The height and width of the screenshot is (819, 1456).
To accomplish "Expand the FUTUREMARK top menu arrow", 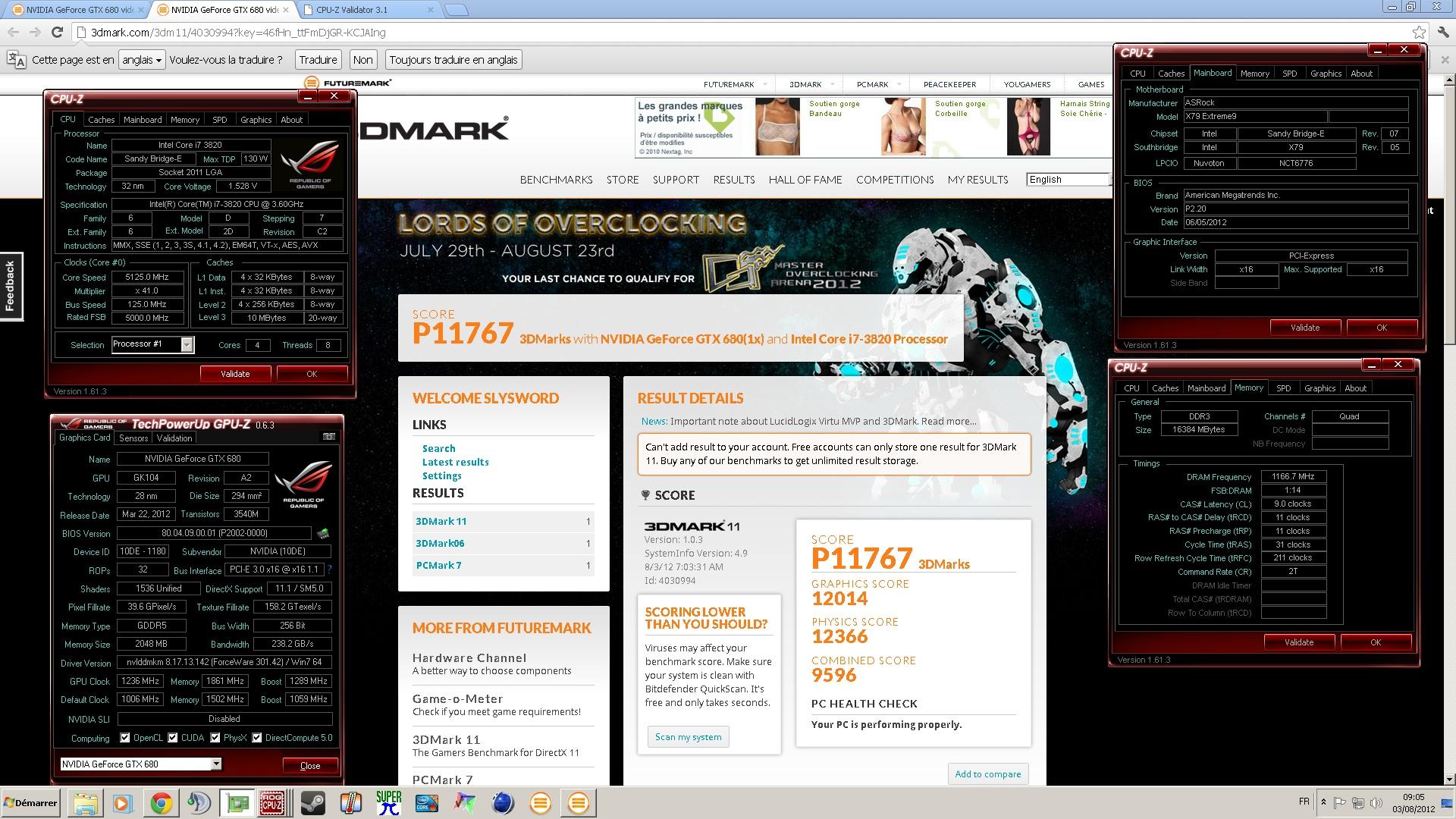I will tap(765, 84).
